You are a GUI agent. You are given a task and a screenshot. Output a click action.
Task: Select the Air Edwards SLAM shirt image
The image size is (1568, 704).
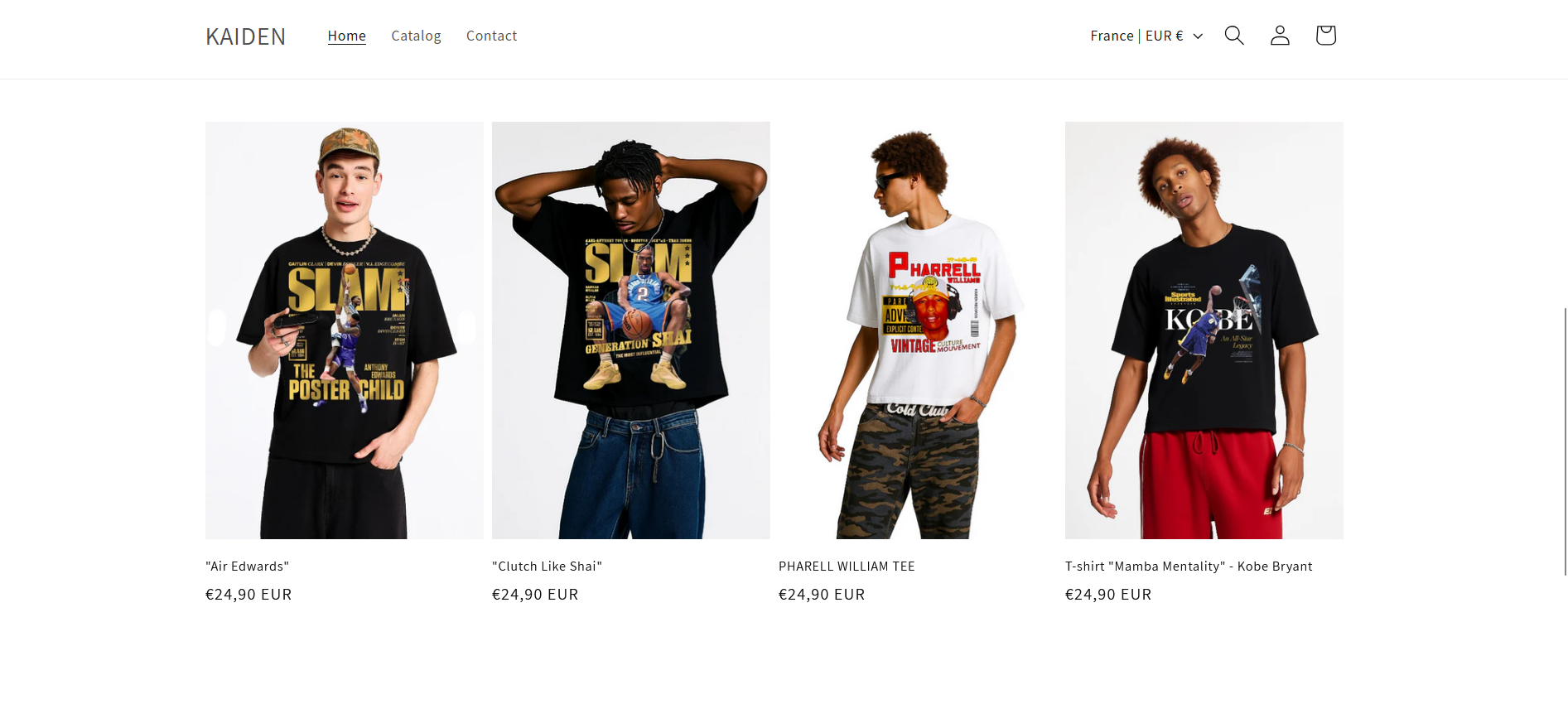345,330
